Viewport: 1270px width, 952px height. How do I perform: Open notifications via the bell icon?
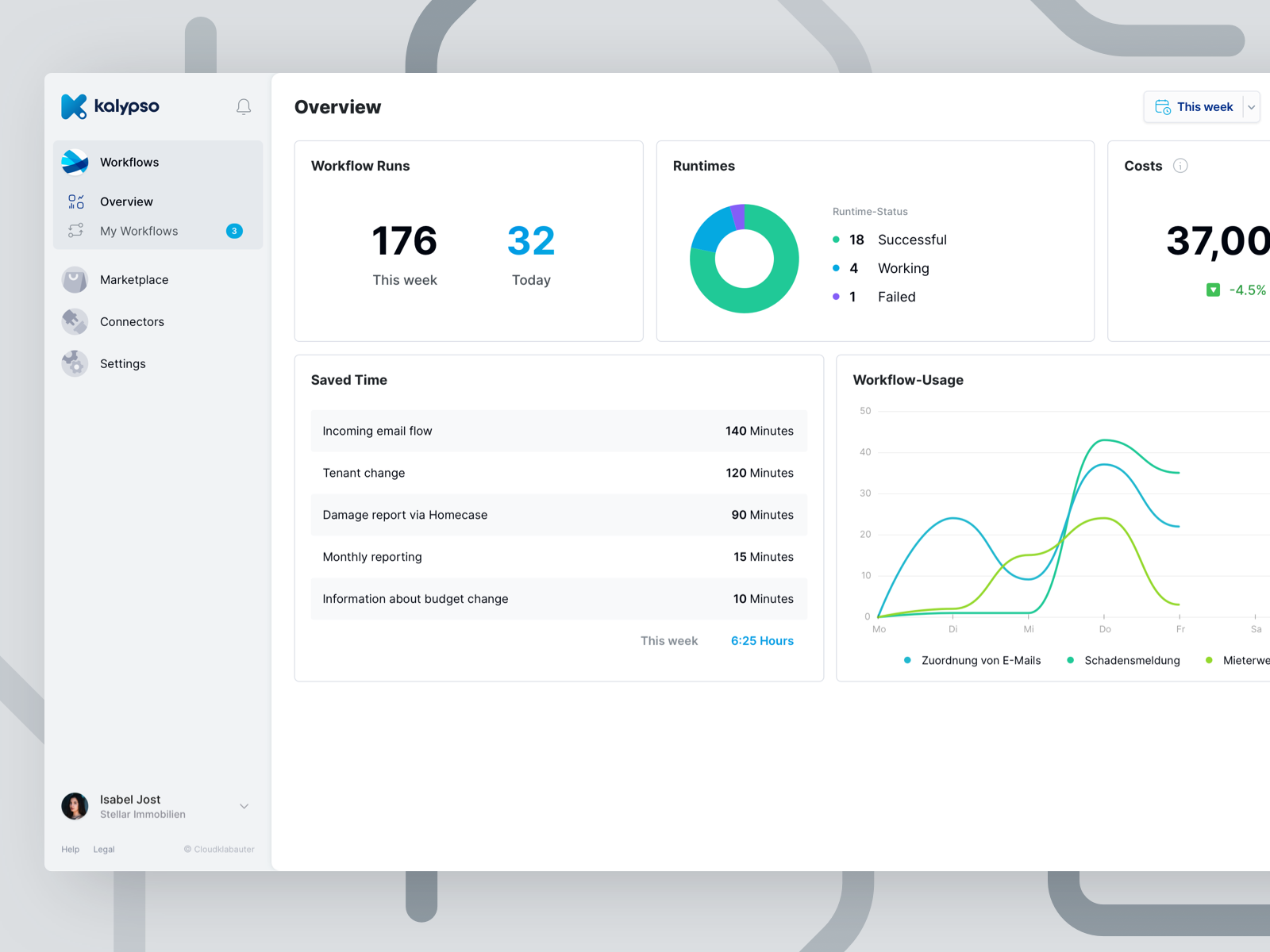[x=244, y=106]
